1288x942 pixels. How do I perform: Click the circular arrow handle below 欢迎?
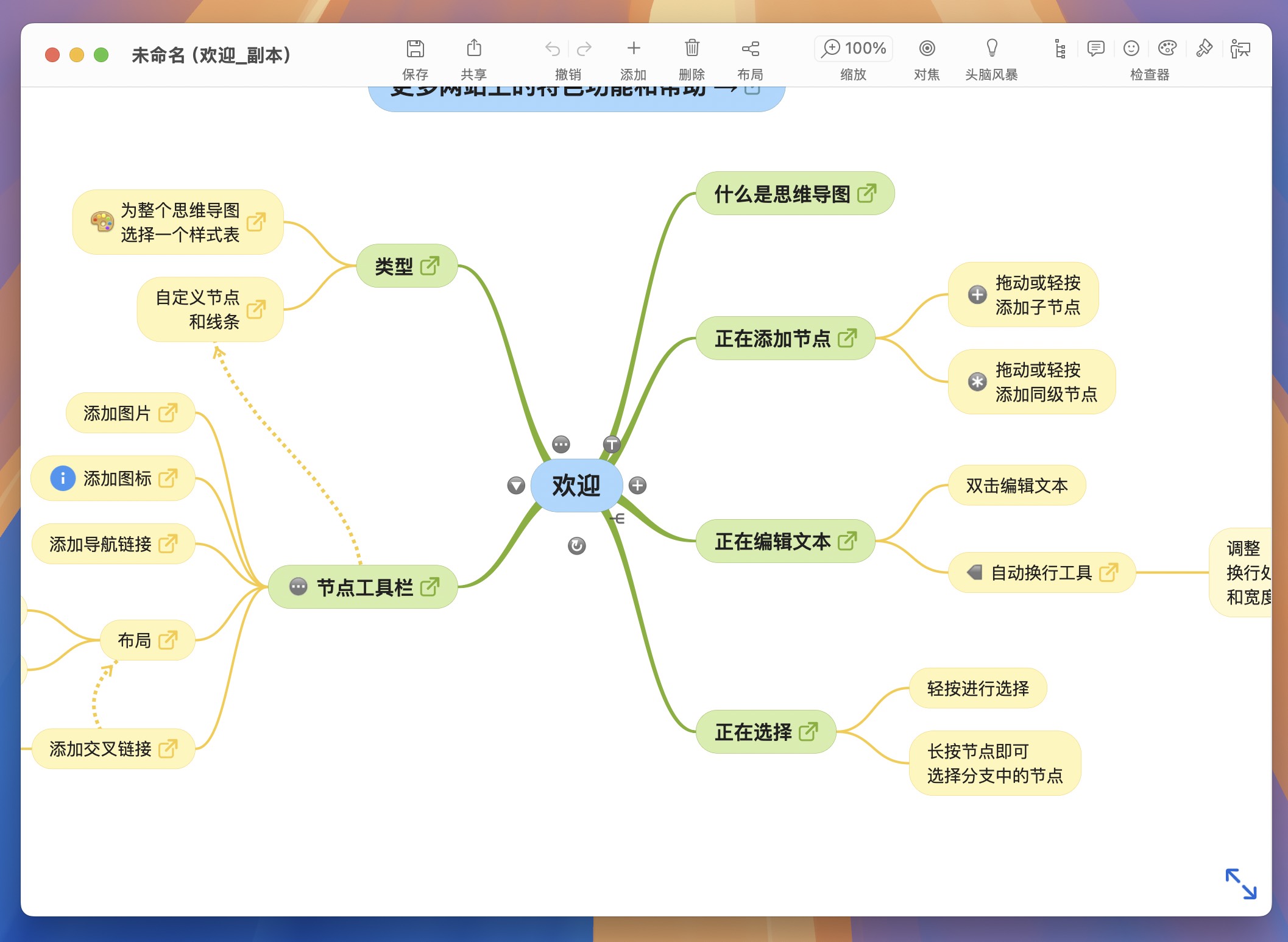tap(576, 546)
